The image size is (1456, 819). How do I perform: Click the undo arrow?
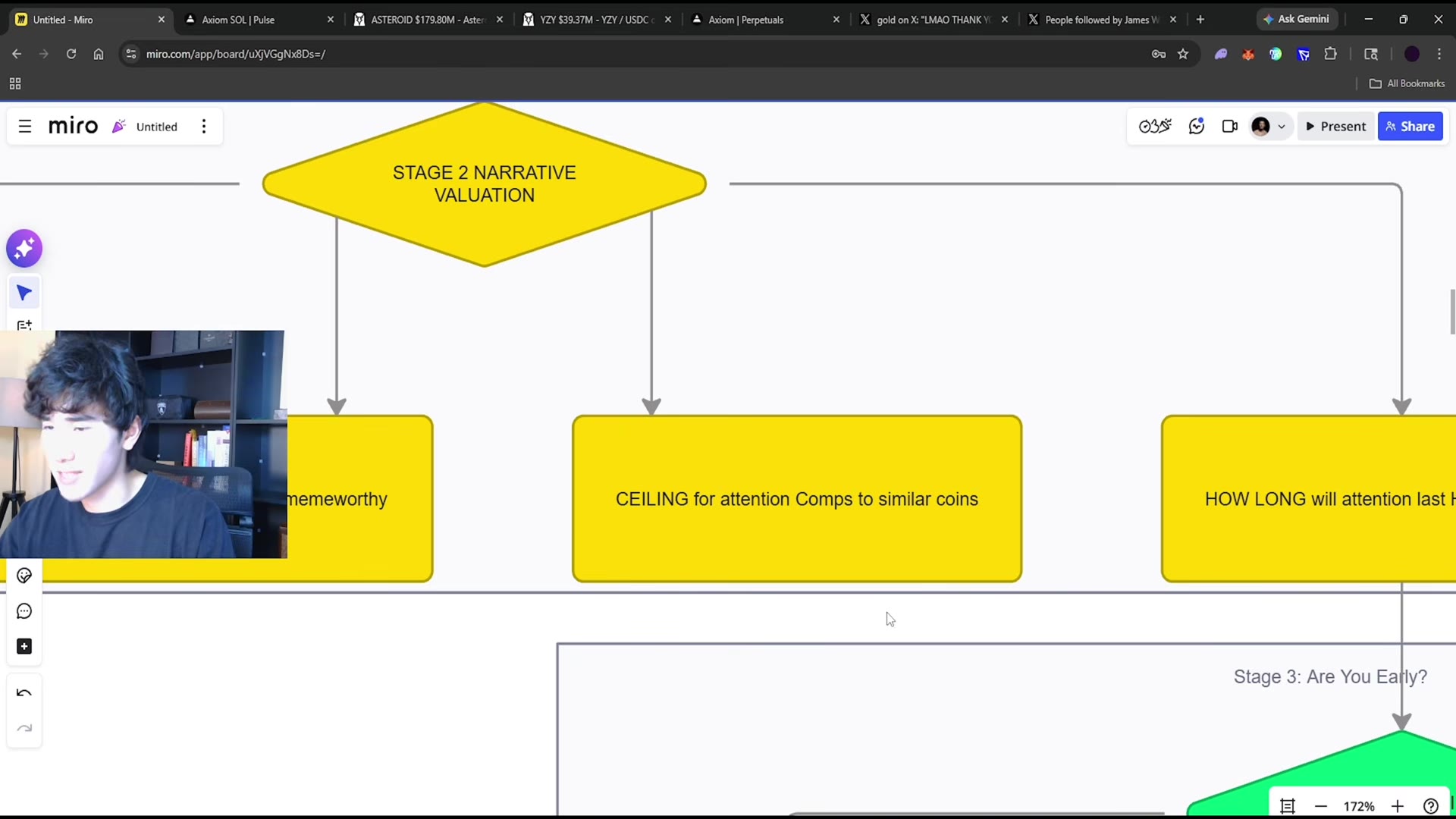(x=24, y=693)
